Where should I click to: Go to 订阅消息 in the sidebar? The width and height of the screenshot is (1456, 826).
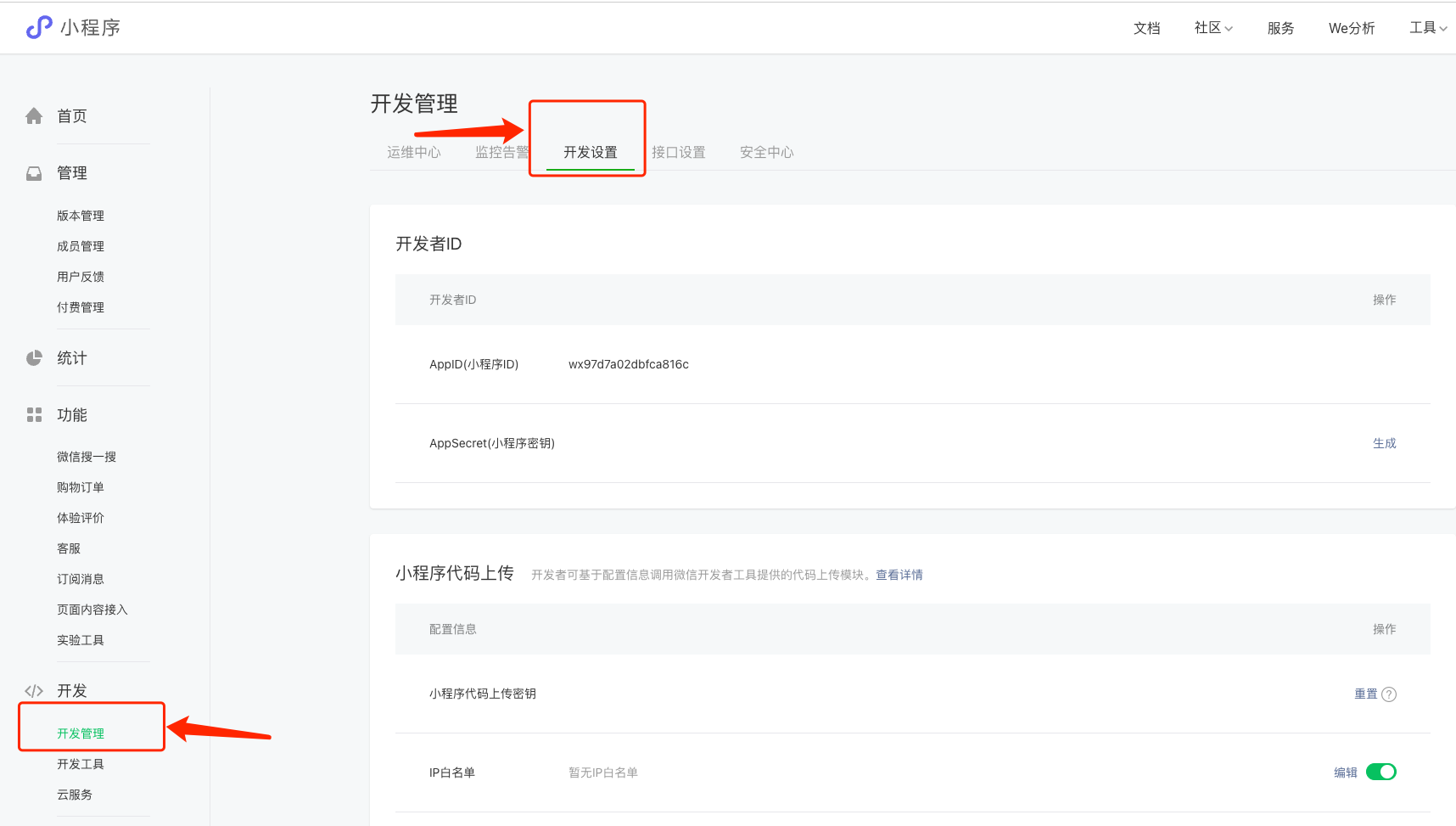(x=81, y=579)
